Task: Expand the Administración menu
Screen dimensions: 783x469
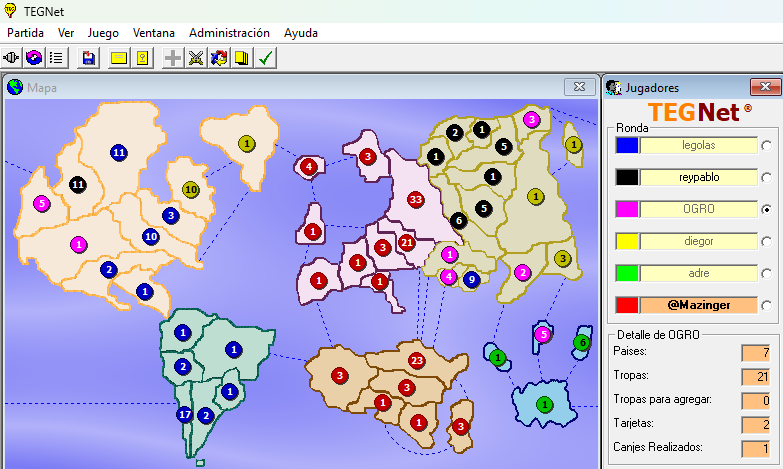Action: coord(229,32)
